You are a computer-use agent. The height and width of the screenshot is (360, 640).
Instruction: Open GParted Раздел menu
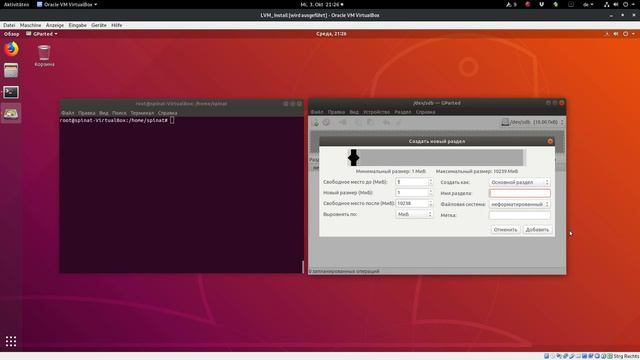tap(403, 112)
